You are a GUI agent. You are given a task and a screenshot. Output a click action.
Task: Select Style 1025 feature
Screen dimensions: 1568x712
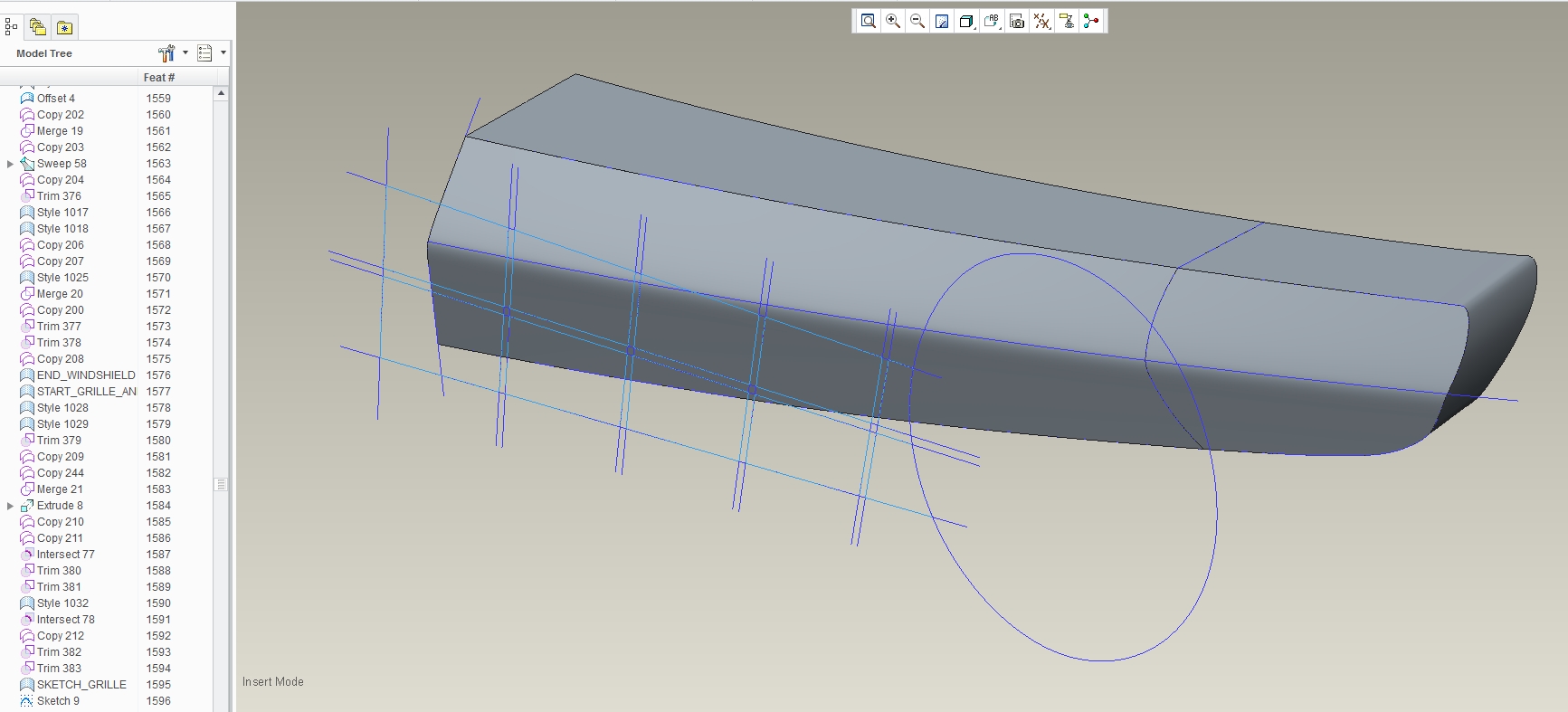62,278
